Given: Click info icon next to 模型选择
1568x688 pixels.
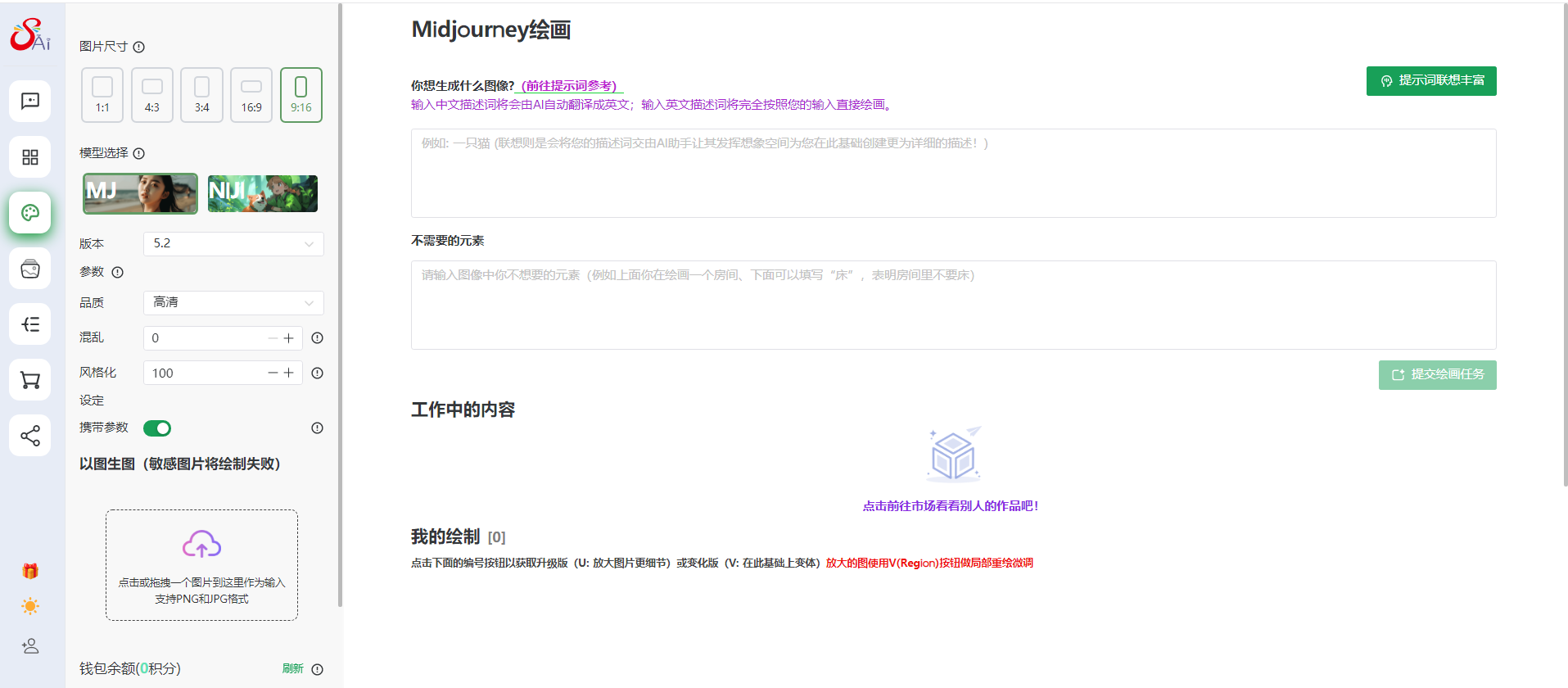Looking at the screenshot, I should [139, 153].
